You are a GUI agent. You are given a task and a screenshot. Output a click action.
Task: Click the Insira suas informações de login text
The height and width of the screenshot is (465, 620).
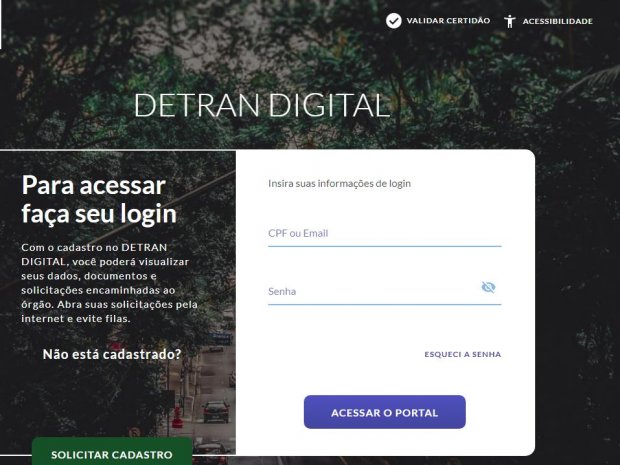pos(339,183)
